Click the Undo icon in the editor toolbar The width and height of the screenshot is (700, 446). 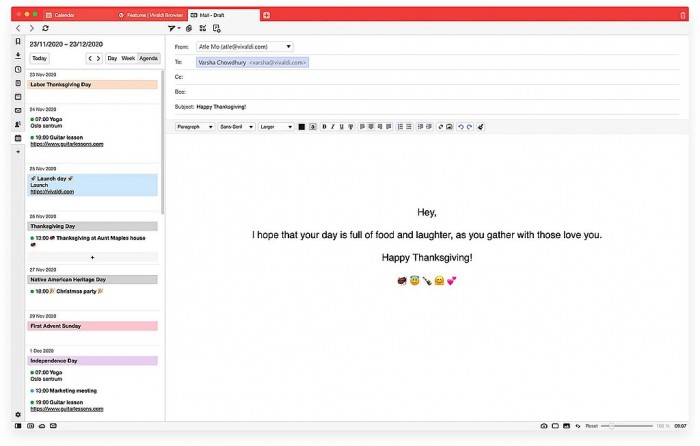(x=461, y=127)
